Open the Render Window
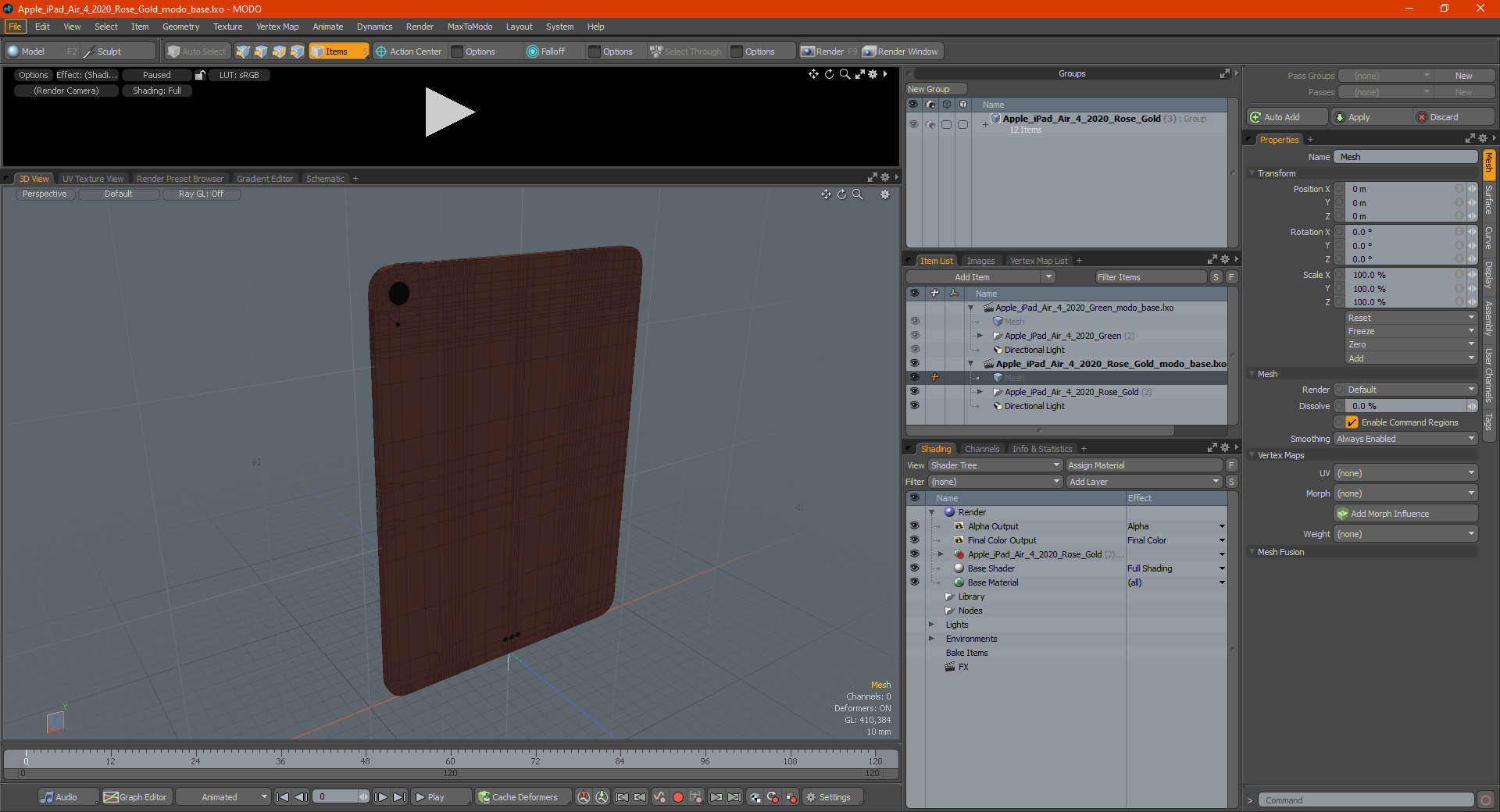The image size is (1500, 812). pos(900,52)
